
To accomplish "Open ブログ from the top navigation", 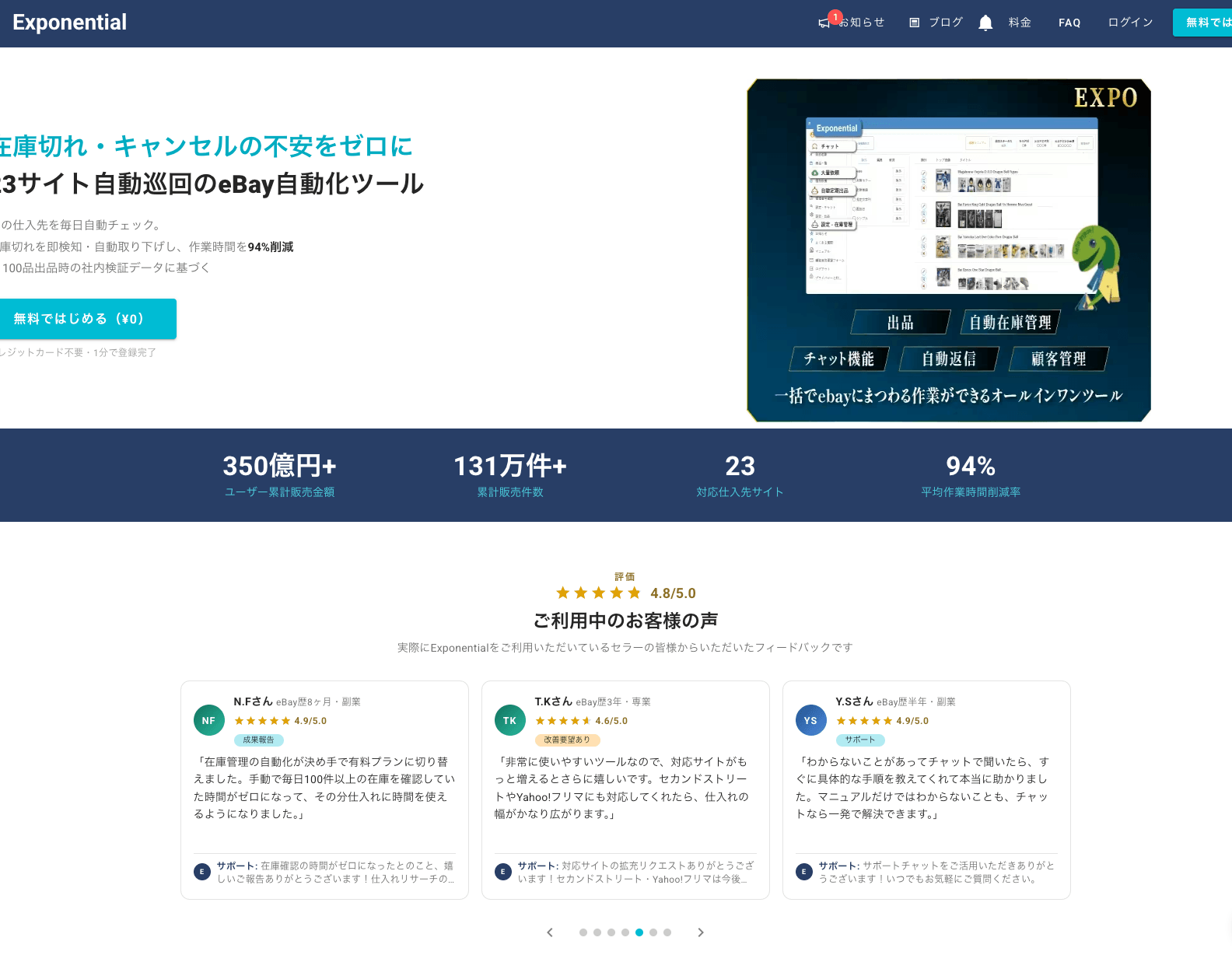I will click(x=946, y=23).
